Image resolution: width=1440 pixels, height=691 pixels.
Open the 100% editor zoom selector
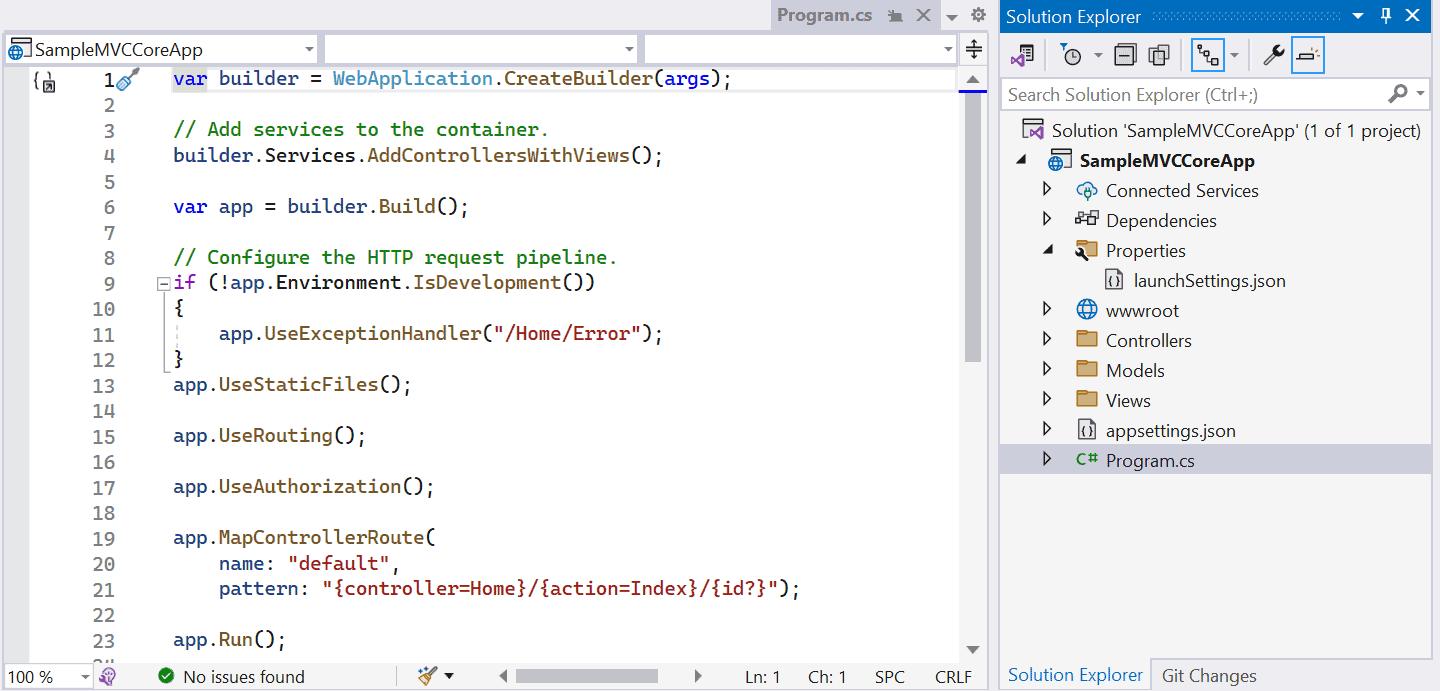[46, 677]
